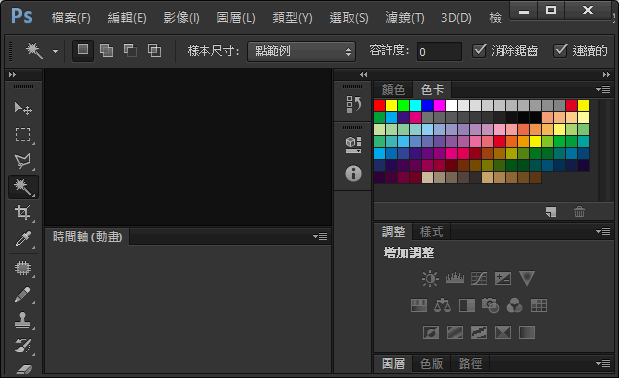Open the 3D properties panel icon
This screenshot has height=378, width=619.
(x=353, y=145)
